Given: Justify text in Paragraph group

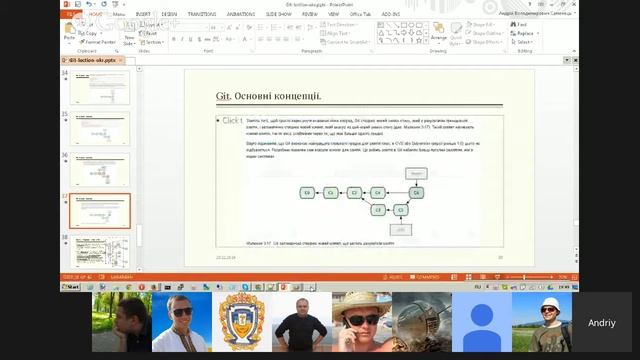Looking at the screenshot, I should (x=286, y=39).
